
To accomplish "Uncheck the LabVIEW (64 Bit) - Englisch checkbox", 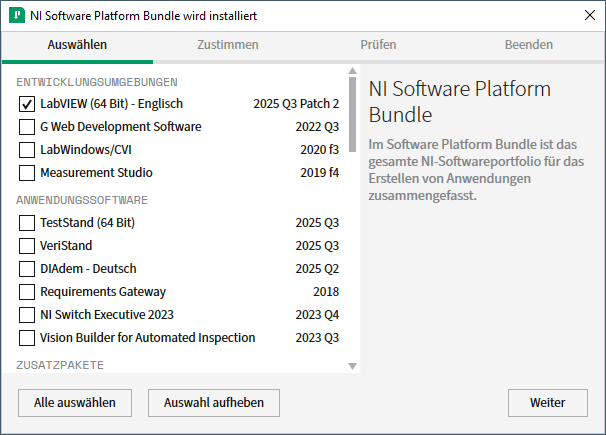I will pyautogui.click(x=27, y=104).
